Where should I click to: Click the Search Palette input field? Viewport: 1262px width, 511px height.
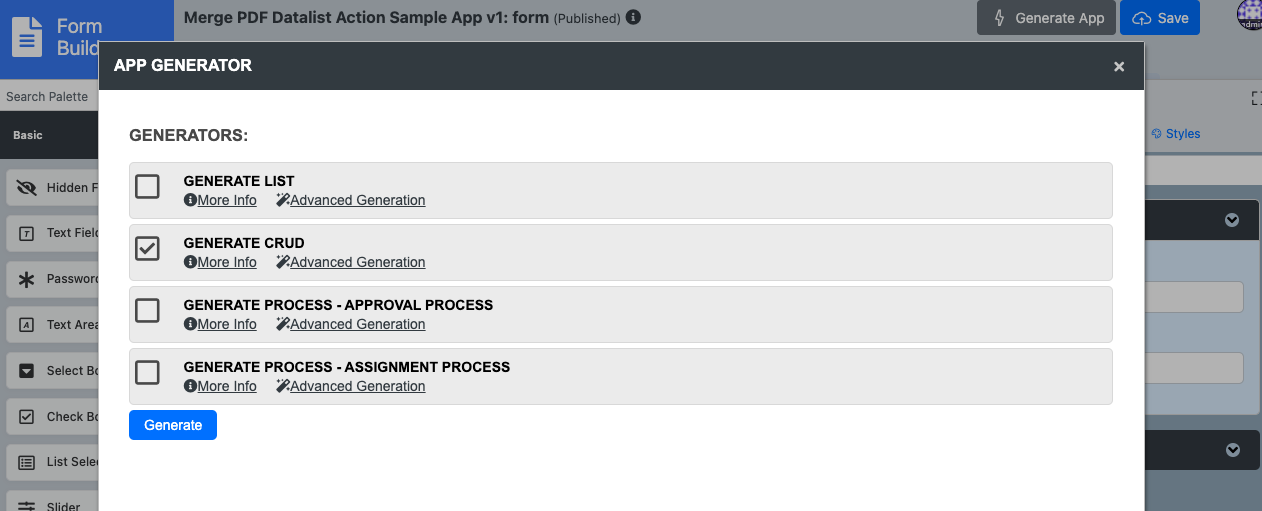48,97
